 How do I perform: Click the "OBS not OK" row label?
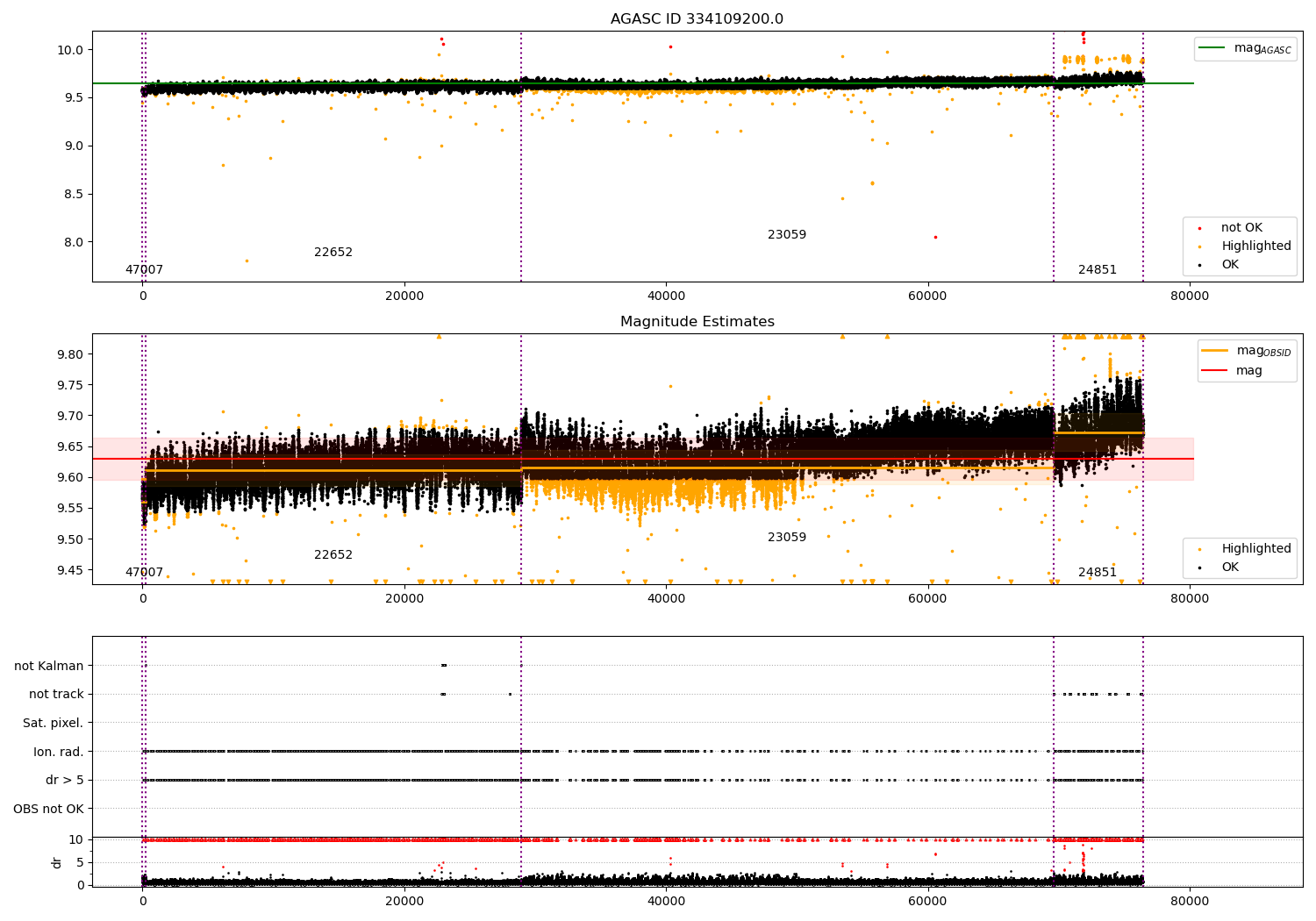click(49, 809)
